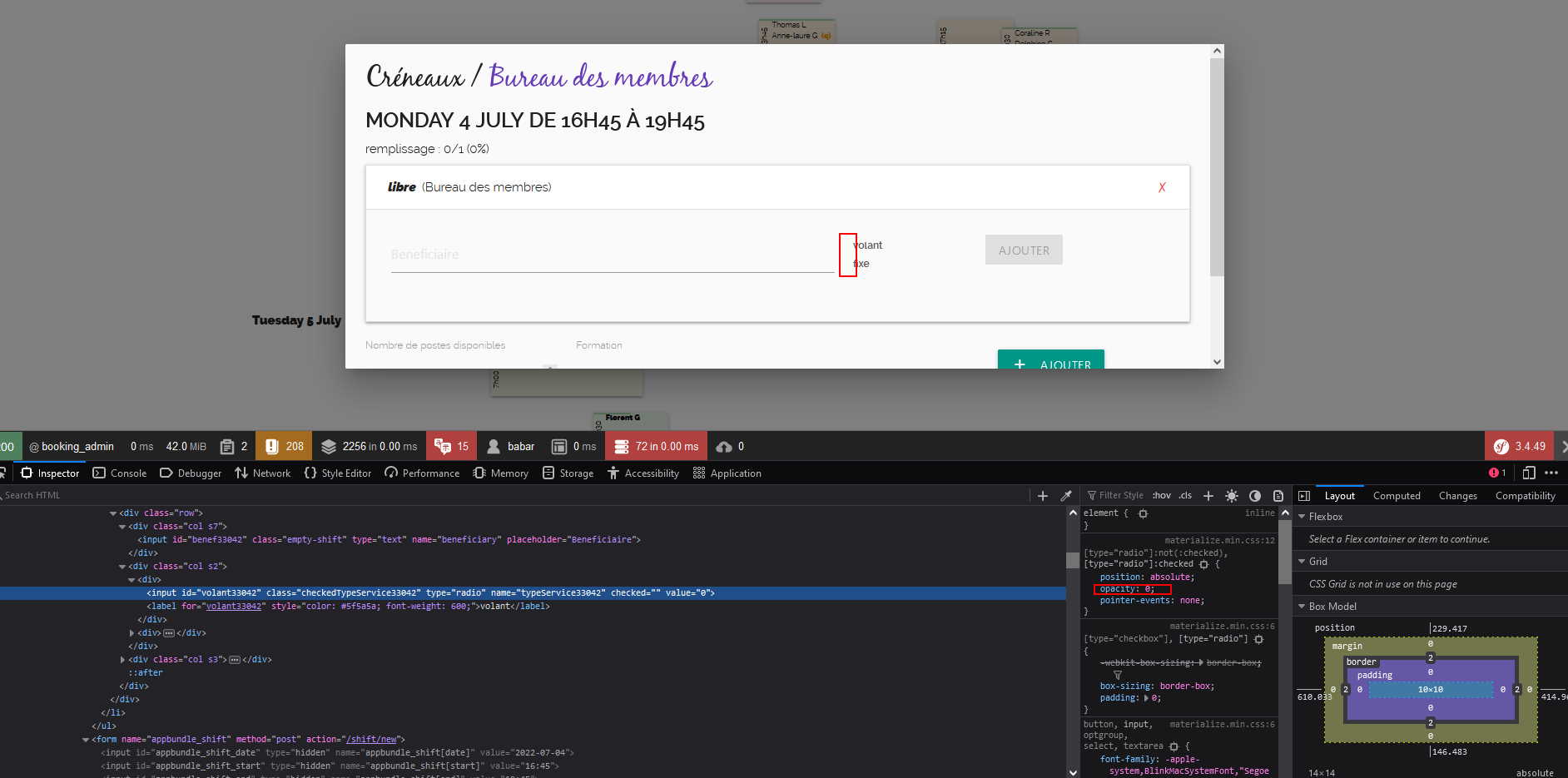Click the modal dialog vertical scrollbar

coord(1217,166)
